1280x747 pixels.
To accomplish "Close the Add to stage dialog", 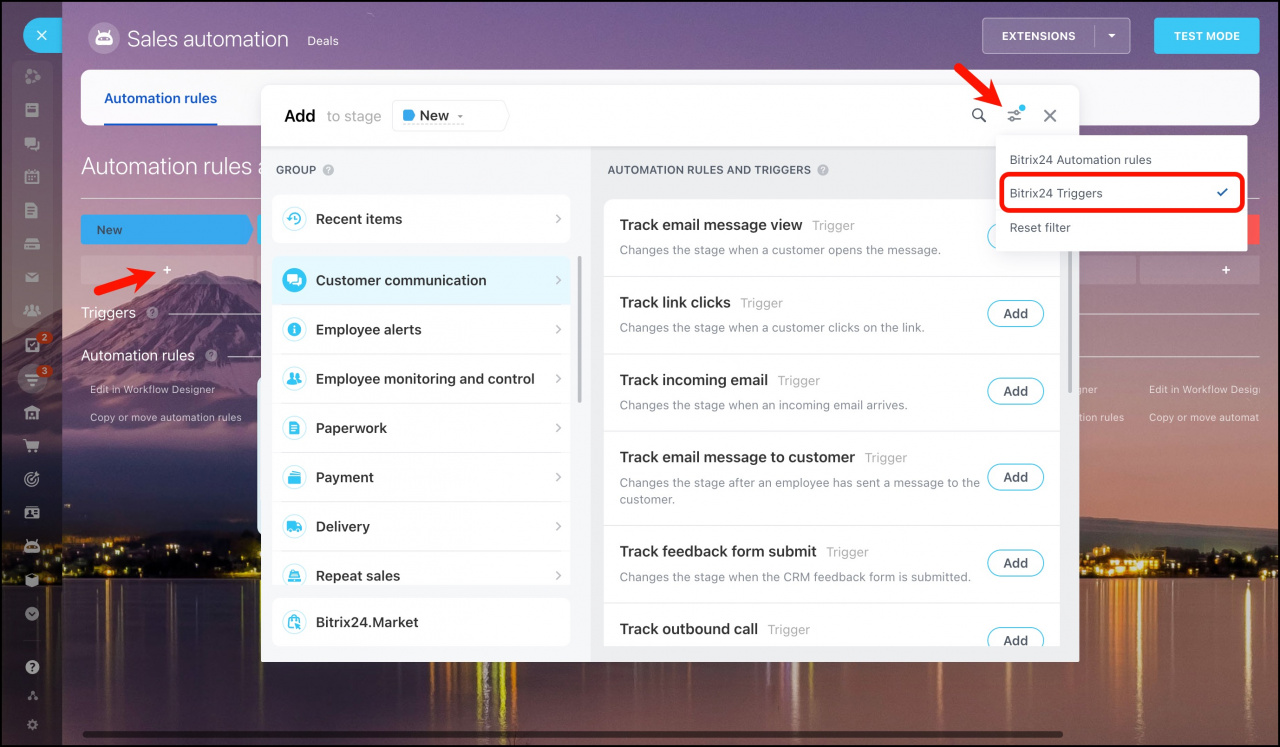I will click(1050, 115).
